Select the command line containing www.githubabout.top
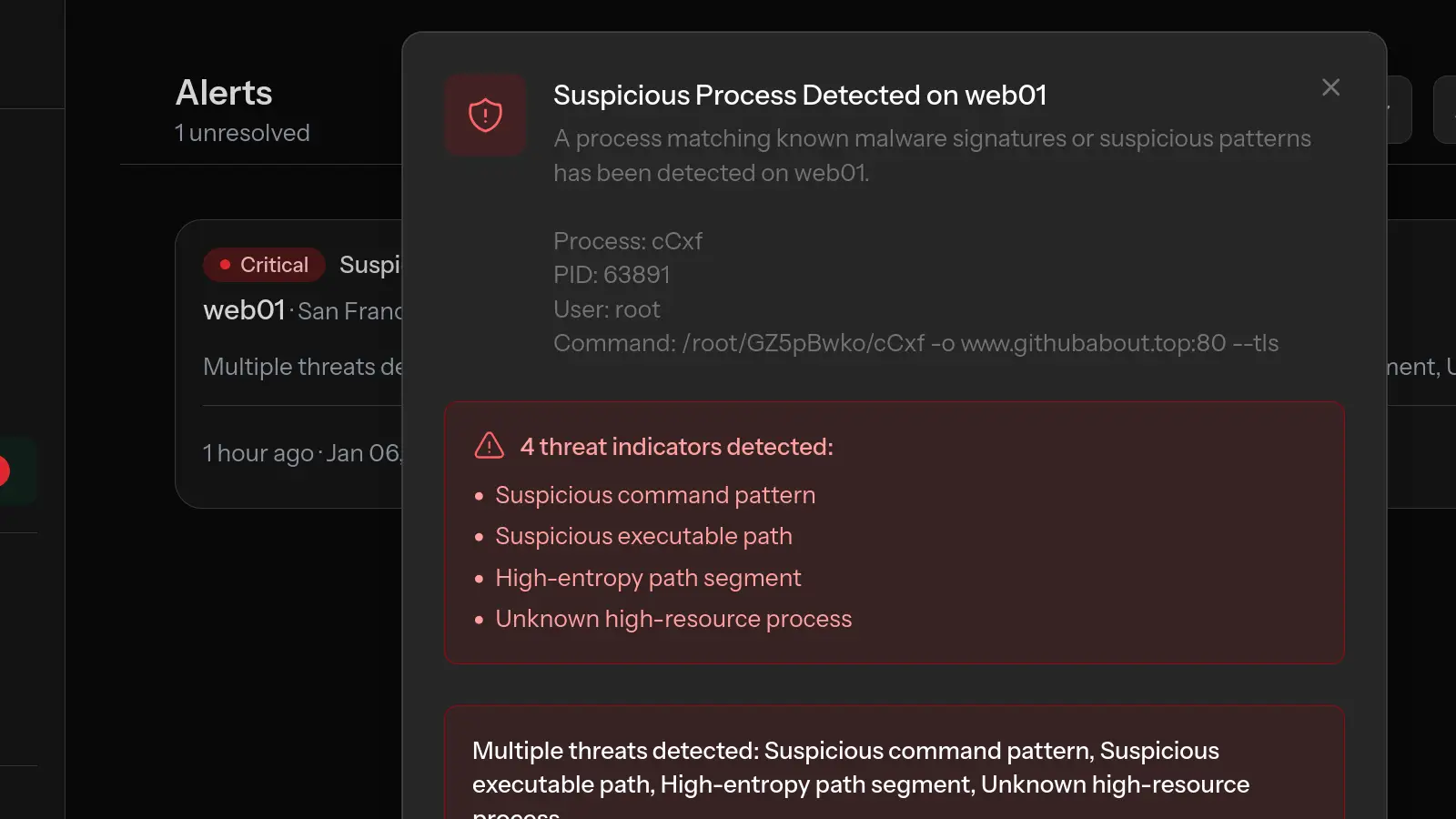Image resolution: width=1456 pixels, height=819 pixels. (x=915, y=343)
